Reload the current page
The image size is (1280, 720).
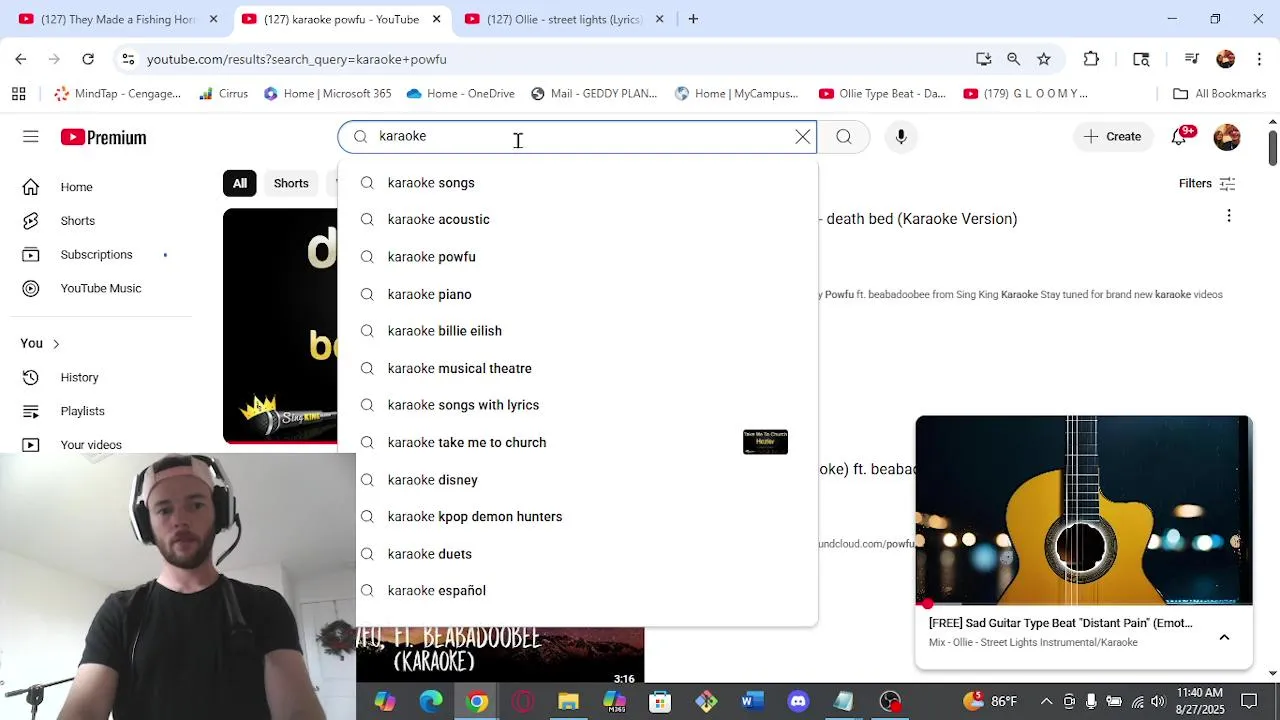click(88, 59)
